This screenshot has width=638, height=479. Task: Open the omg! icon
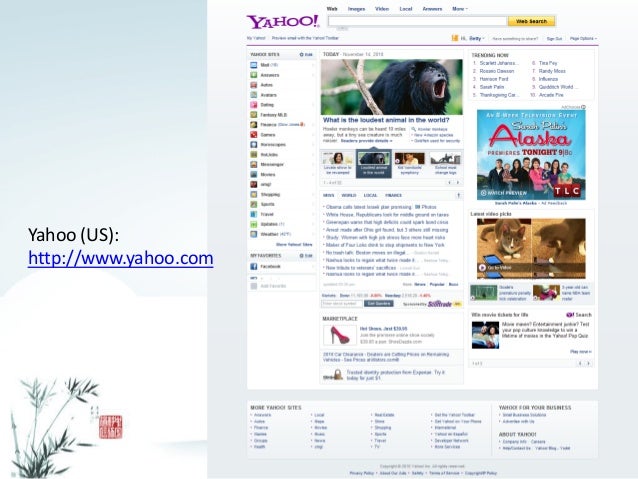pos(253,184)
